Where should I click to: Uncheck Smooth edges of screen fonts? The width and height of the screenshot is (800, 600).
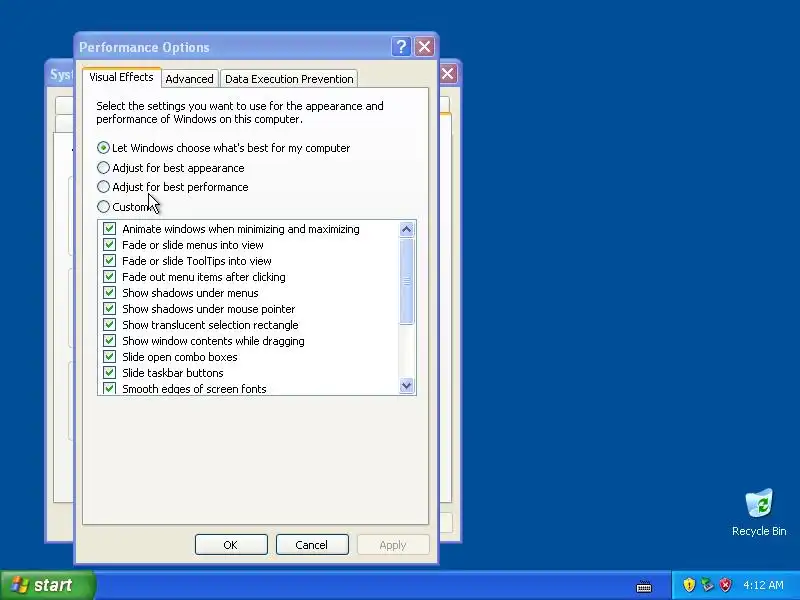[109, 388]
